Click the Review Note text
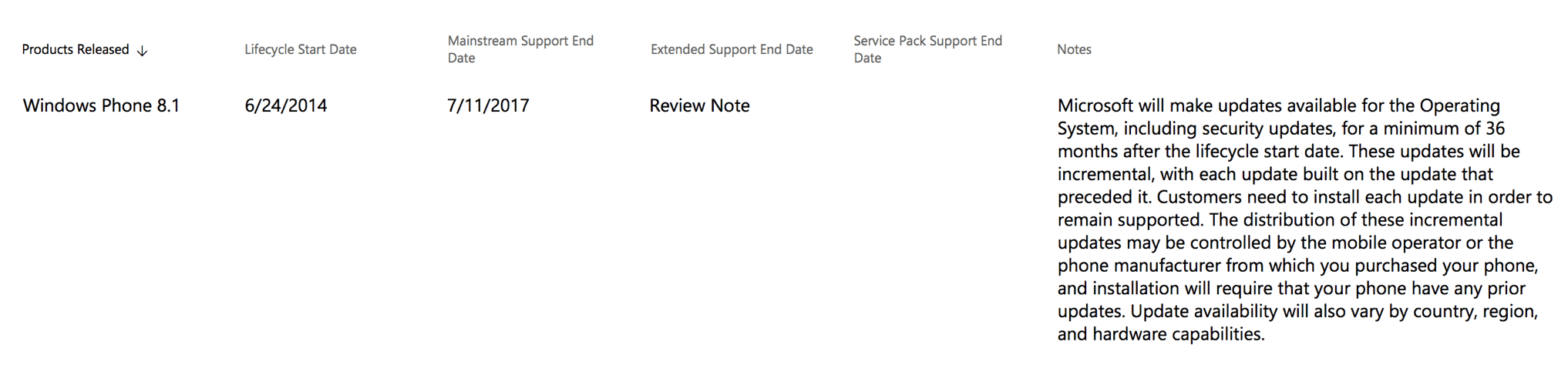The height and width of the screenshot is (385, 1568). [699, 105]
